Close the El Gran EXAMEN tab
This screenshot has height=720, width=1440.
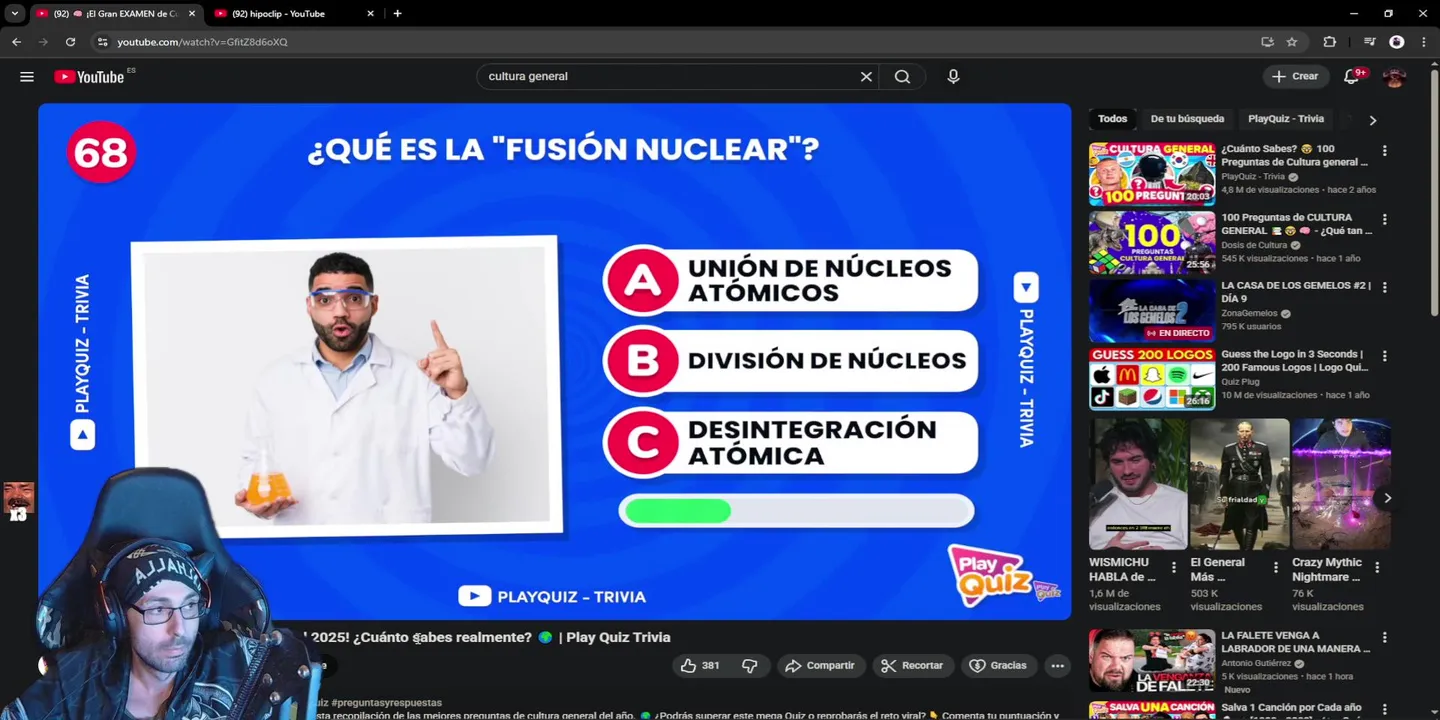[192, 14]
